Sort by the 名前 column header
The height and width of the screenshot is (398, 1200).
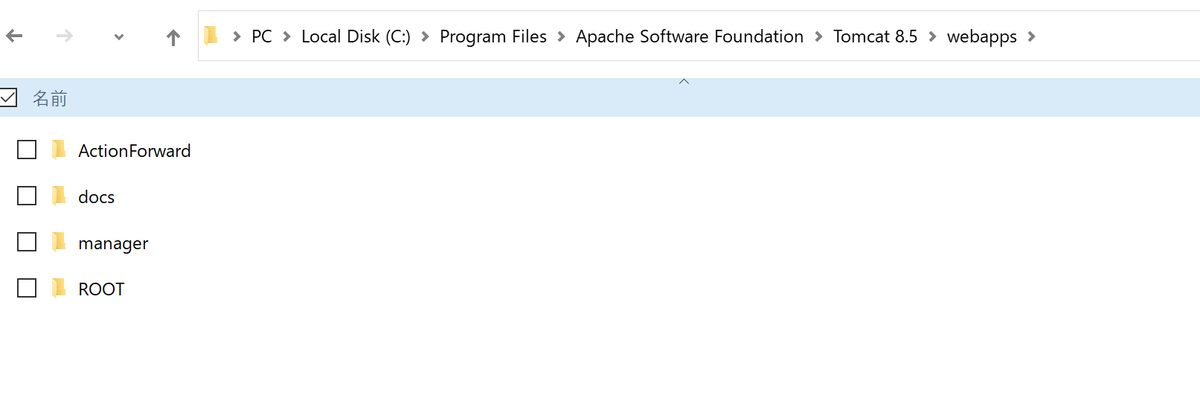pos(50,98)
